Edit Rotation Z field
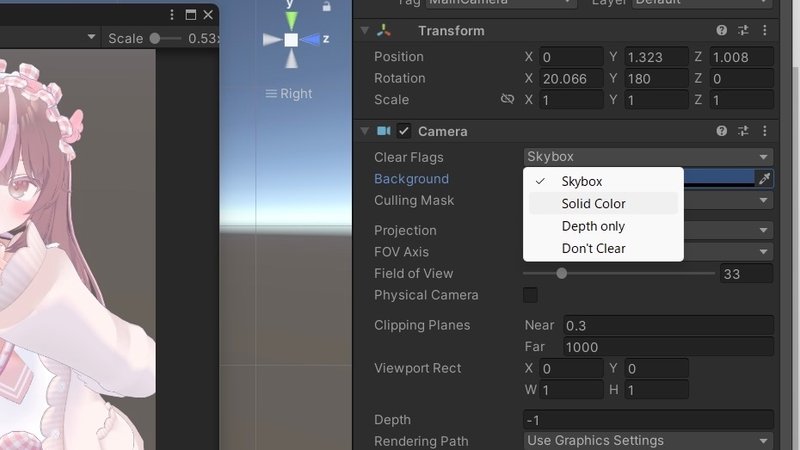The image size is (800, 450). click(741, 79)
